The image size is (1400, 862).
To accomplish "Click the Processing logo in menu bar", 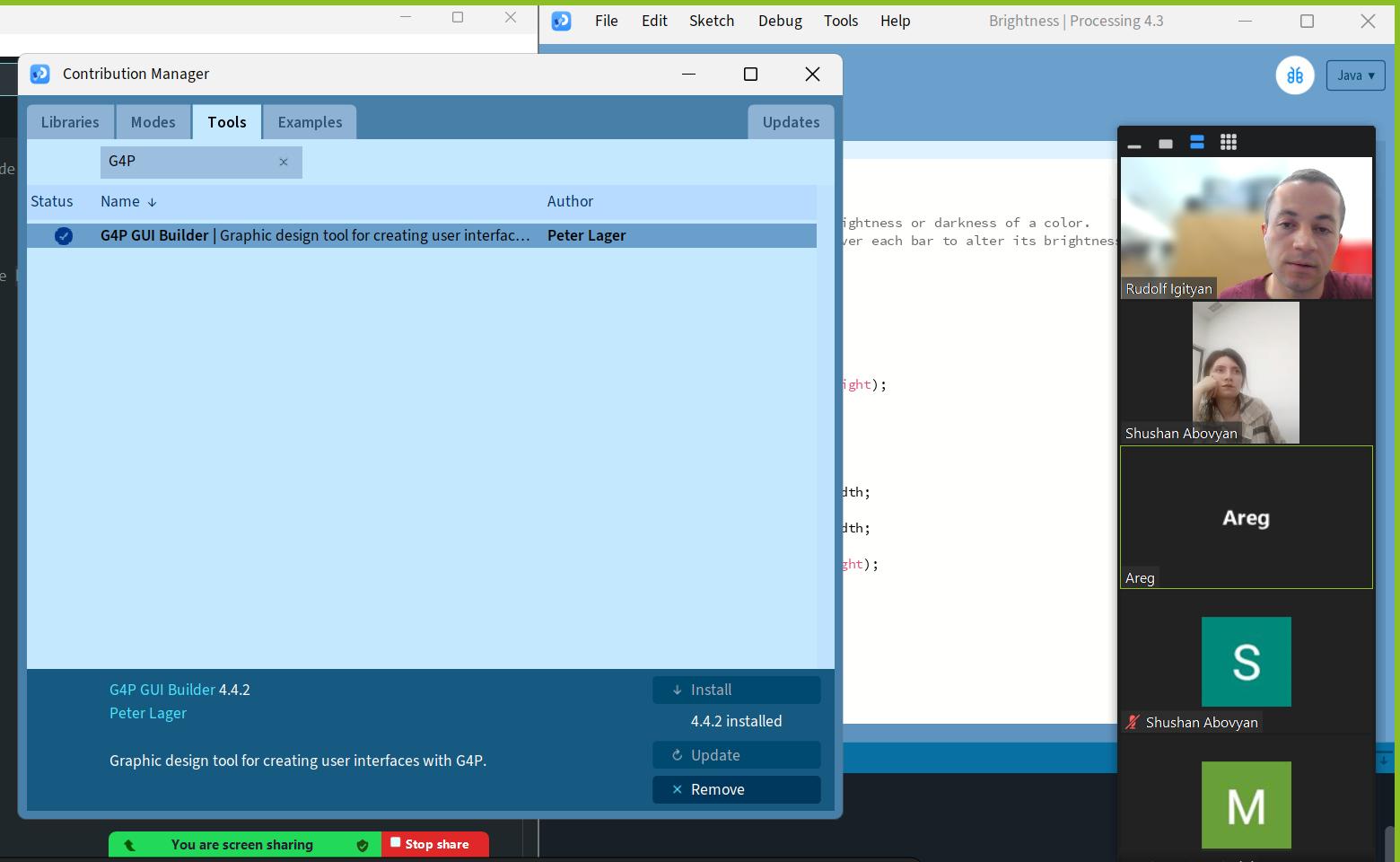I will [x=562, y=21].
